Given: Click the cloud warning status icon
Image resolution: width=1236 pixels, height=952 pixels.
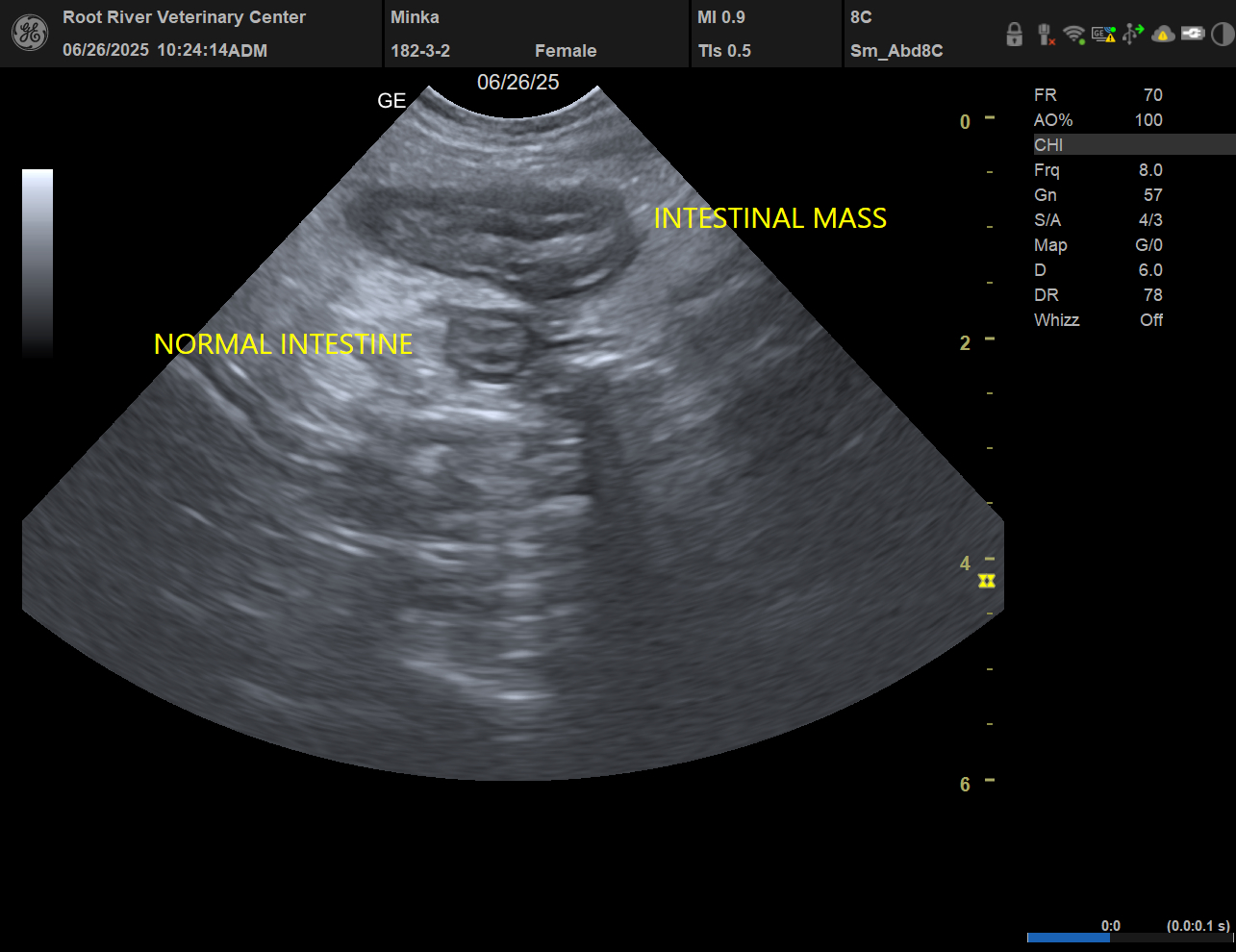Looking at the screenshot, I should click(1163, 35).
